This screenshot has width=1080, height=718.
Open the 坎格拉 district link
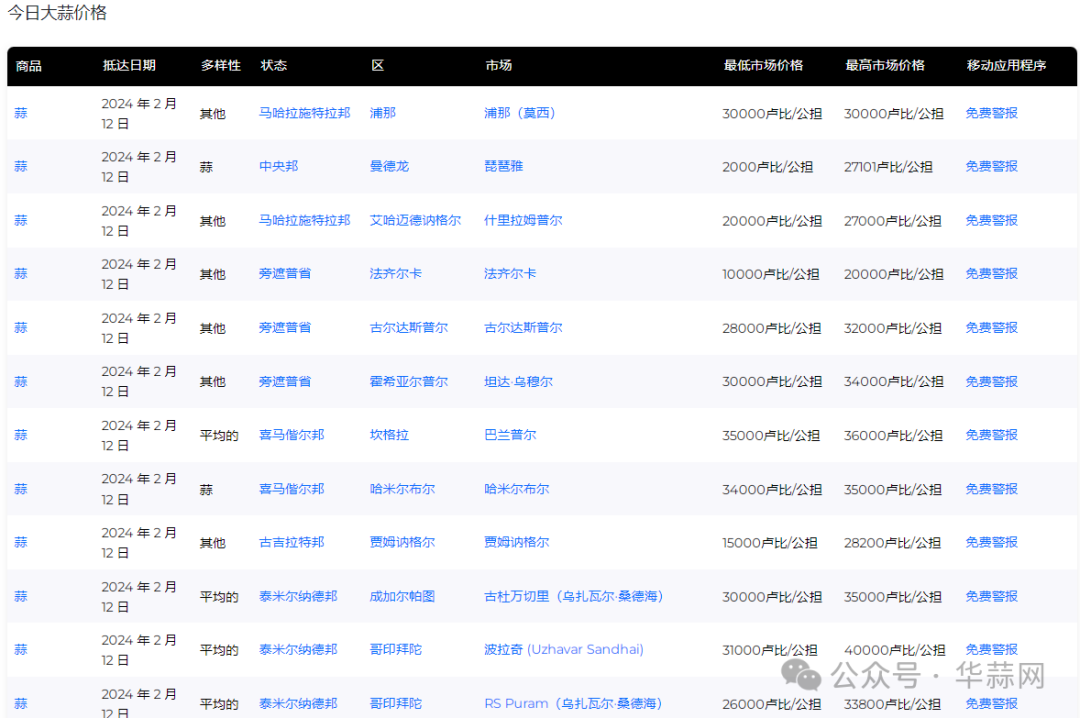(x=389, y=435)
